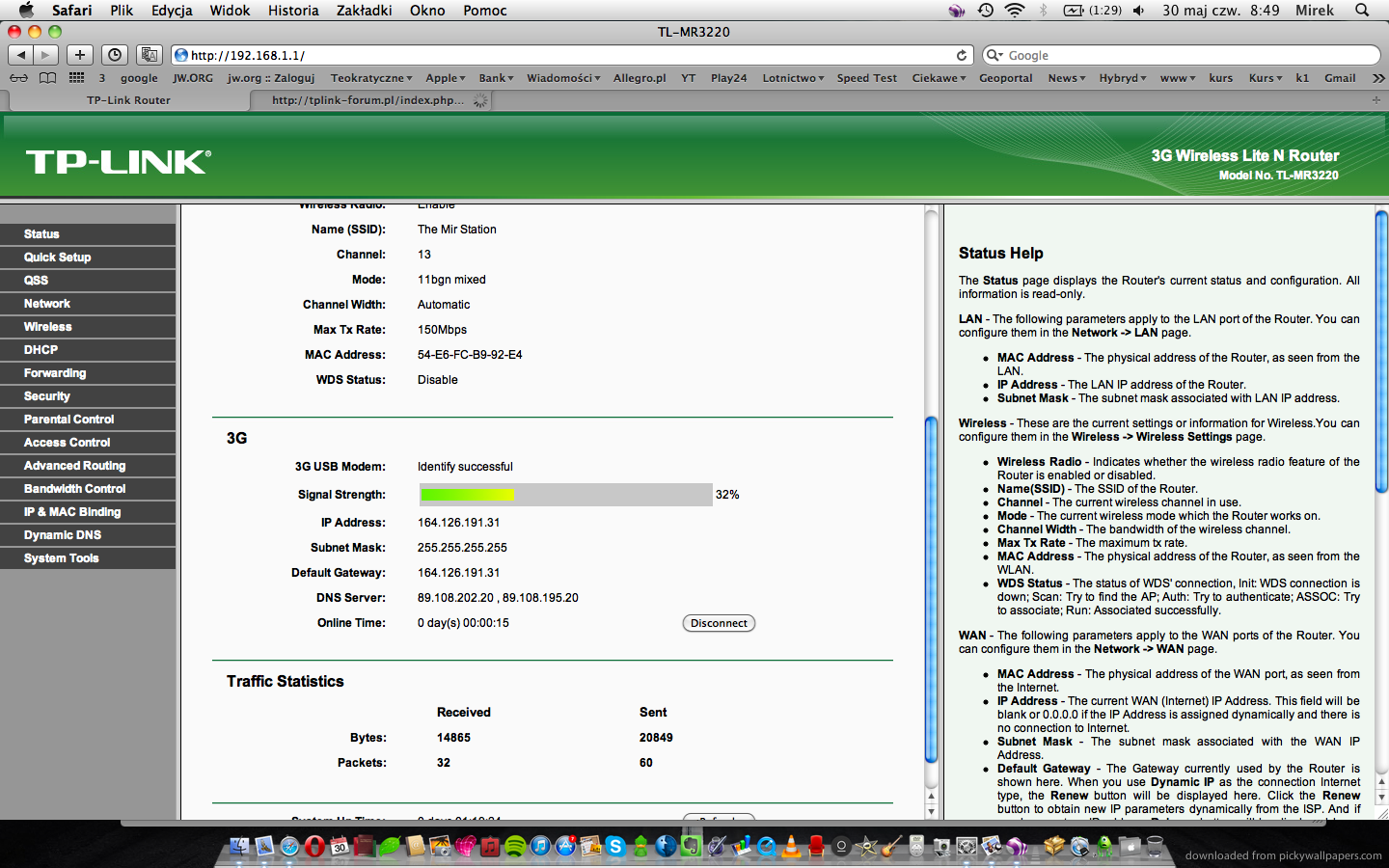The height and width of the screenshot is (868, 1389).
Task: Open the history clock toolbar button
Action: click(x=115, y=55)
